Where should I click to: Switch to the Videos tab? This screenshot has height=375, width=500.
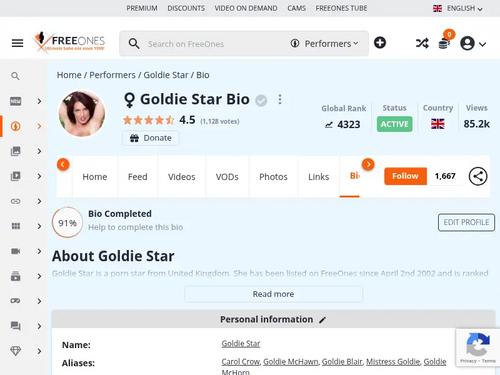(x=182, y=177)
